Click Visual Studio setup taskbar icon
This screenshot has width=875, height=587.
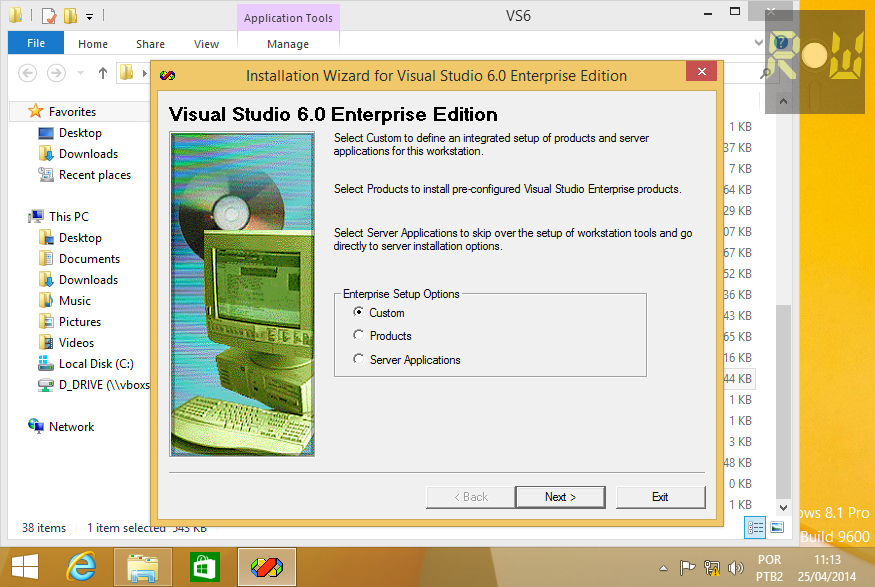267,567
